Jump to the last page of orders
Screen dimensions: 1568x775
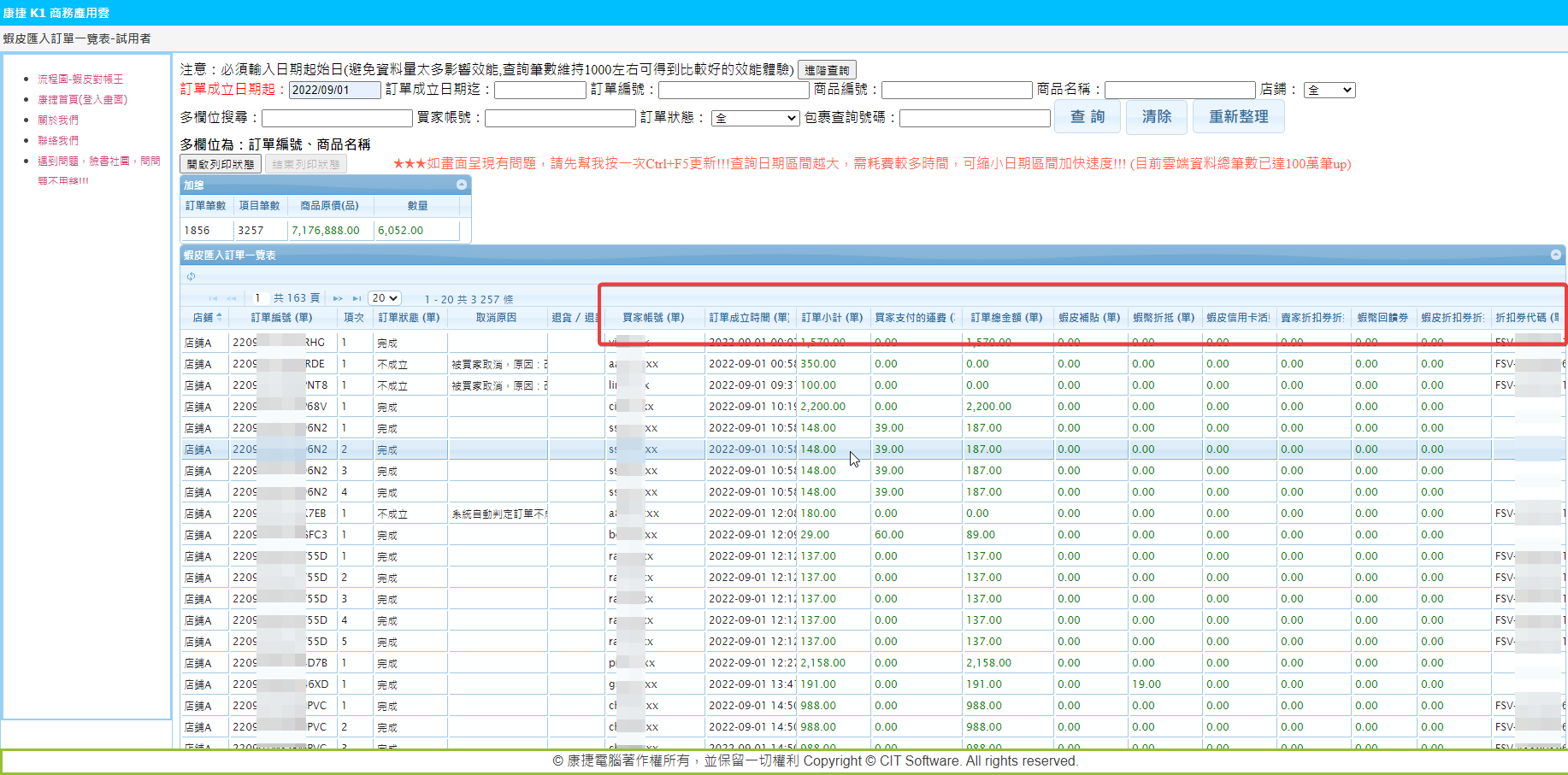pyautogui.click(x=357, y=298)
